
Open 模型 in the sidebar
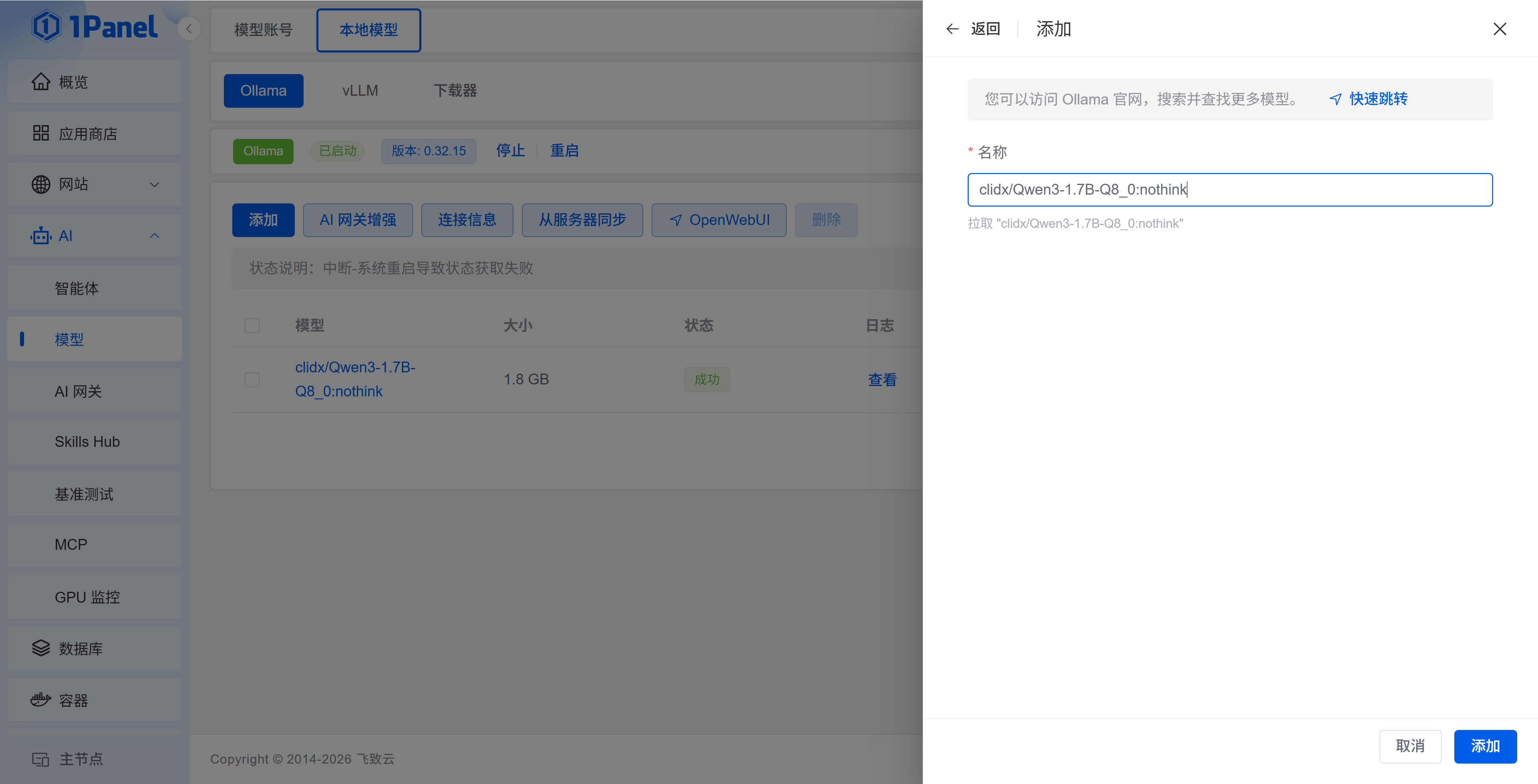95,339
